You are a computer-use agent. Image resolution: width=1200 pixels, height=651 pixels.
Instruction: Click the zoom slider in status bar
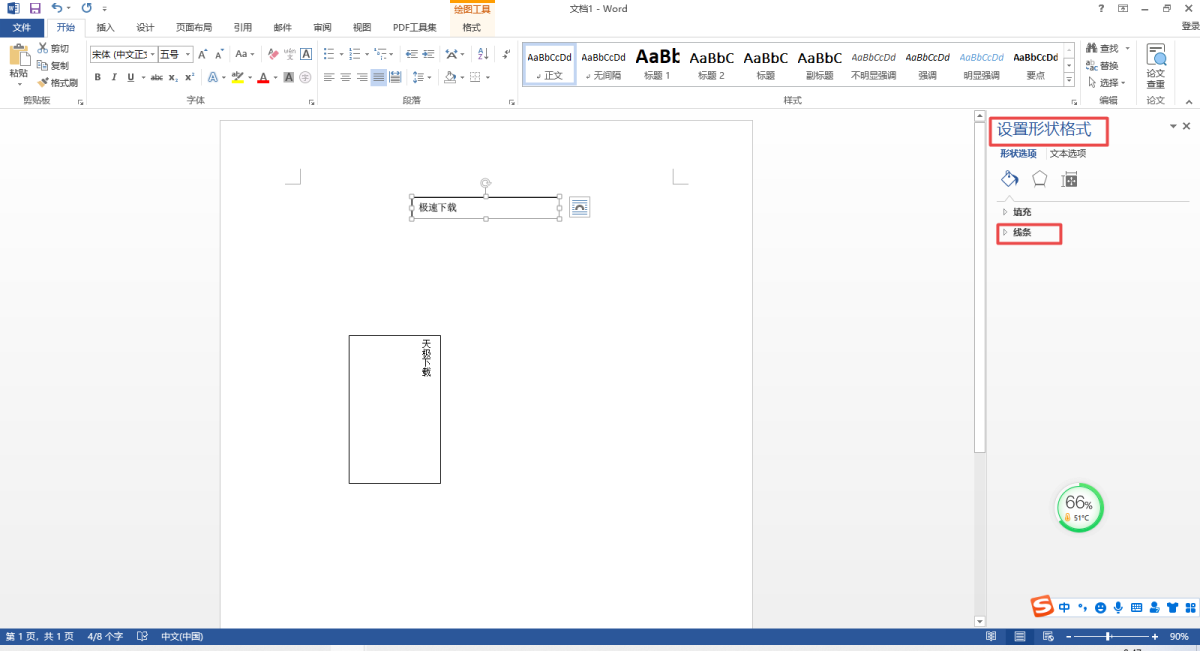tap(1108, 637)
